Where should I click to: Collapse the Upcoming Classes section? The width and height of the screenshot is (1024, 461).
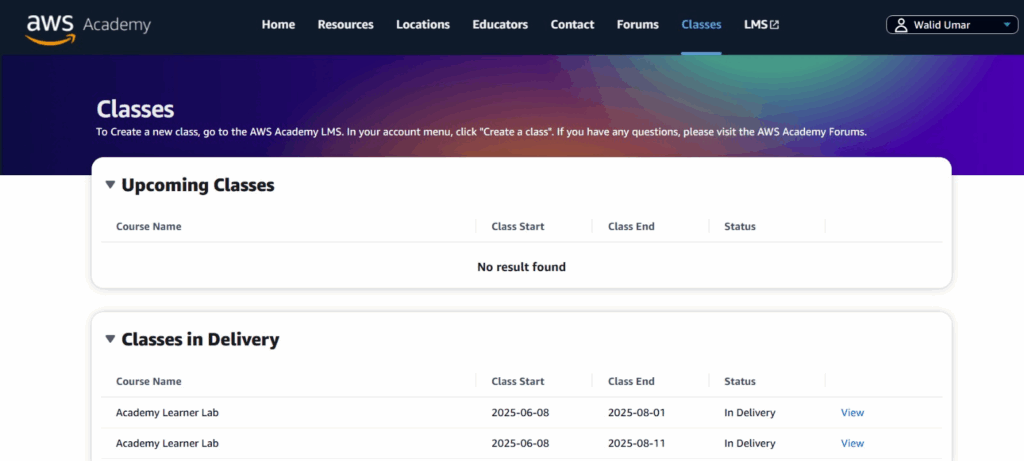tap(110, 185)
